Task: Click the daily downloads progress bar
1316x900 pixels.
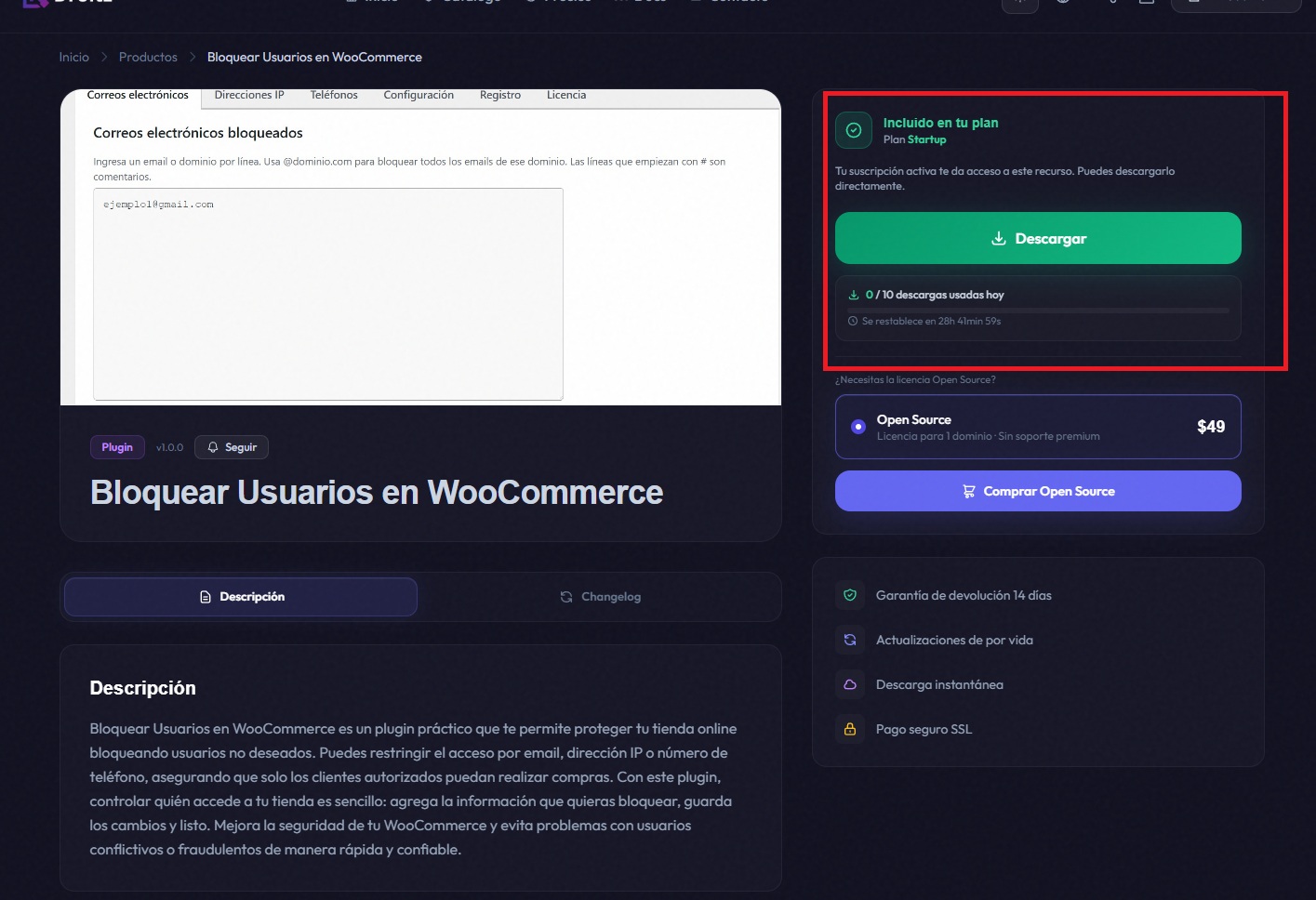Action: click(x=1038, y=310)
